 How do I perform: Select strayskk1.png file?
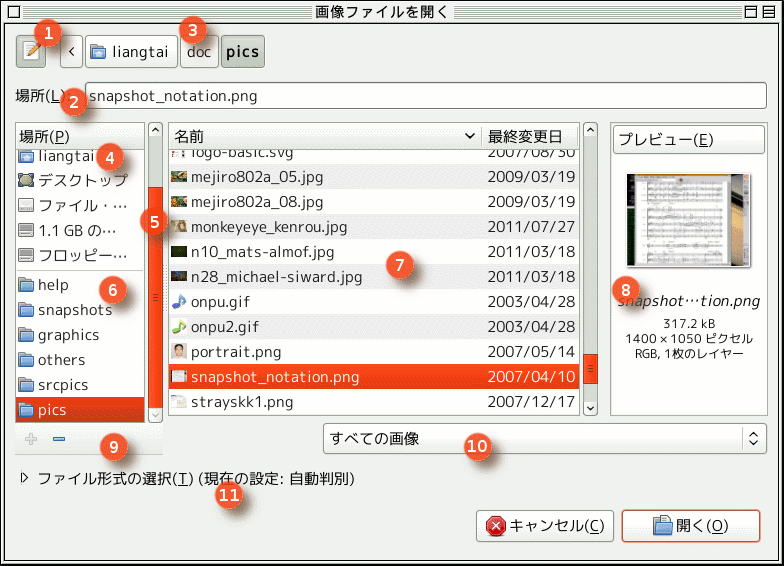[x=374, y=402]
